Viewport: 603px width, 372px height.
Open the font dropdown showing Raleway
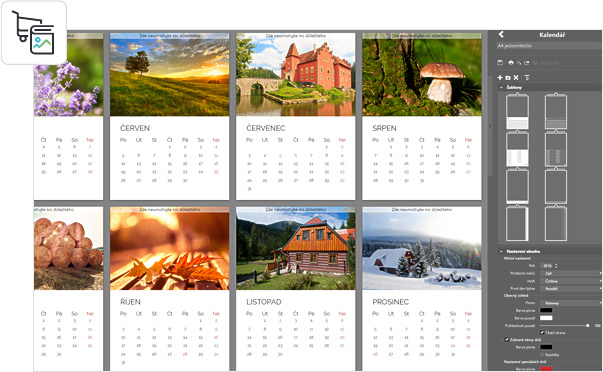[571, 303]
